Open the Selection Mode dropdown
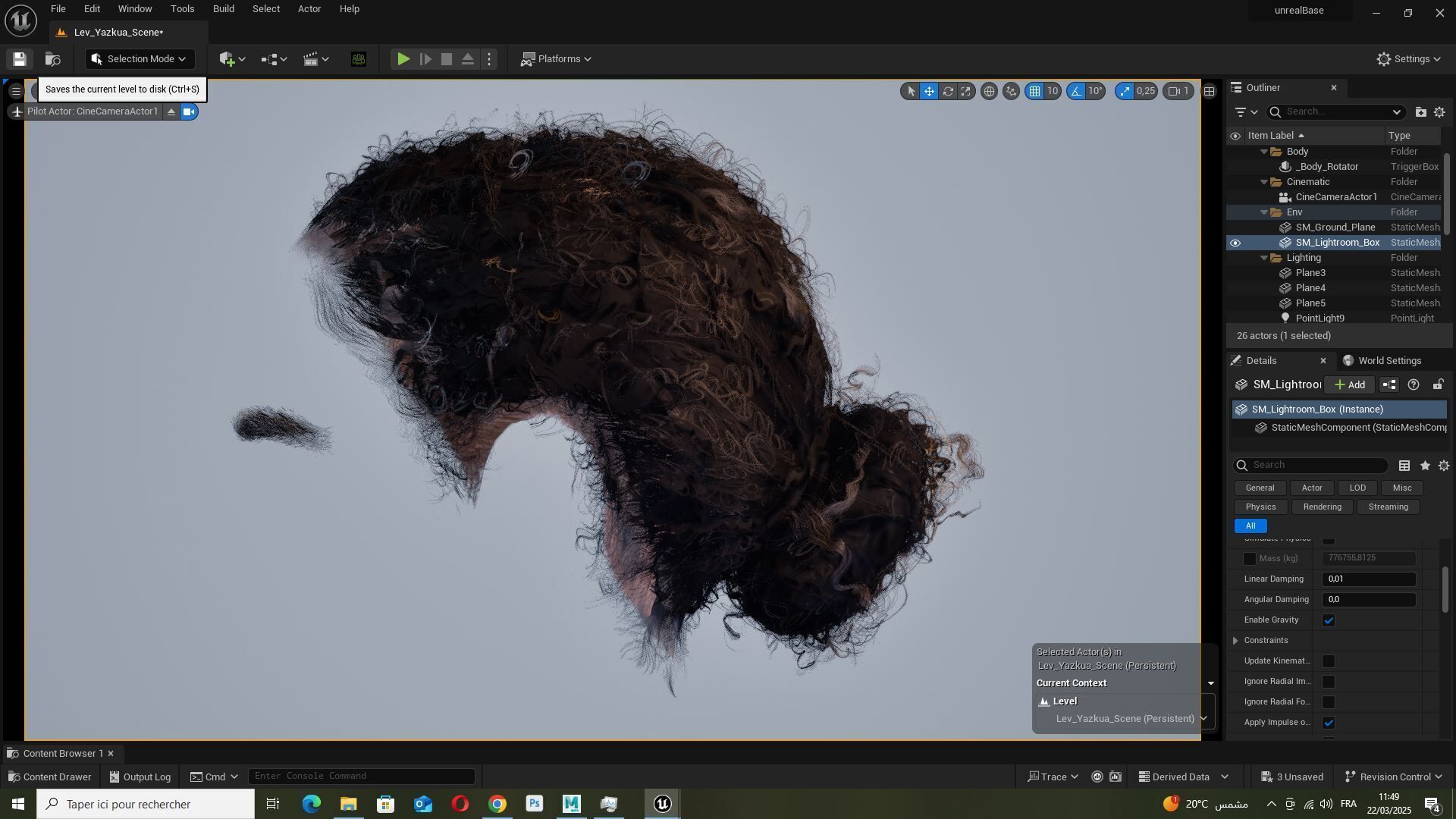The image size is (1456, 819). (140, 59)
